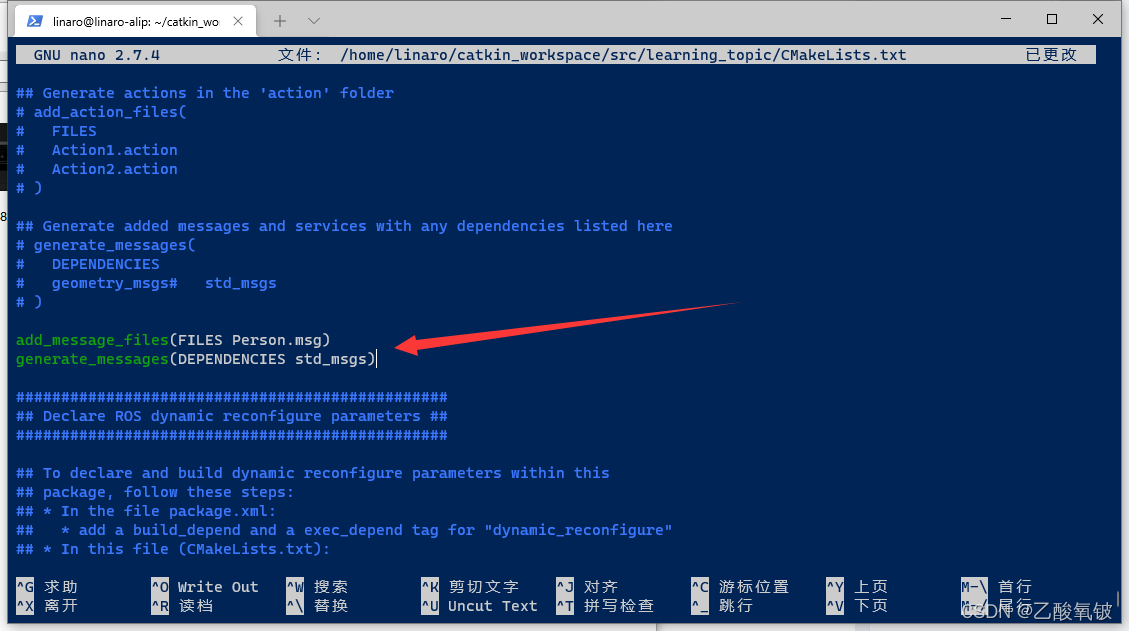Viewport: 1129px width, 631px height.
Task: Click the ^J 对齐 justify shortcut
Action: [587, 586]
